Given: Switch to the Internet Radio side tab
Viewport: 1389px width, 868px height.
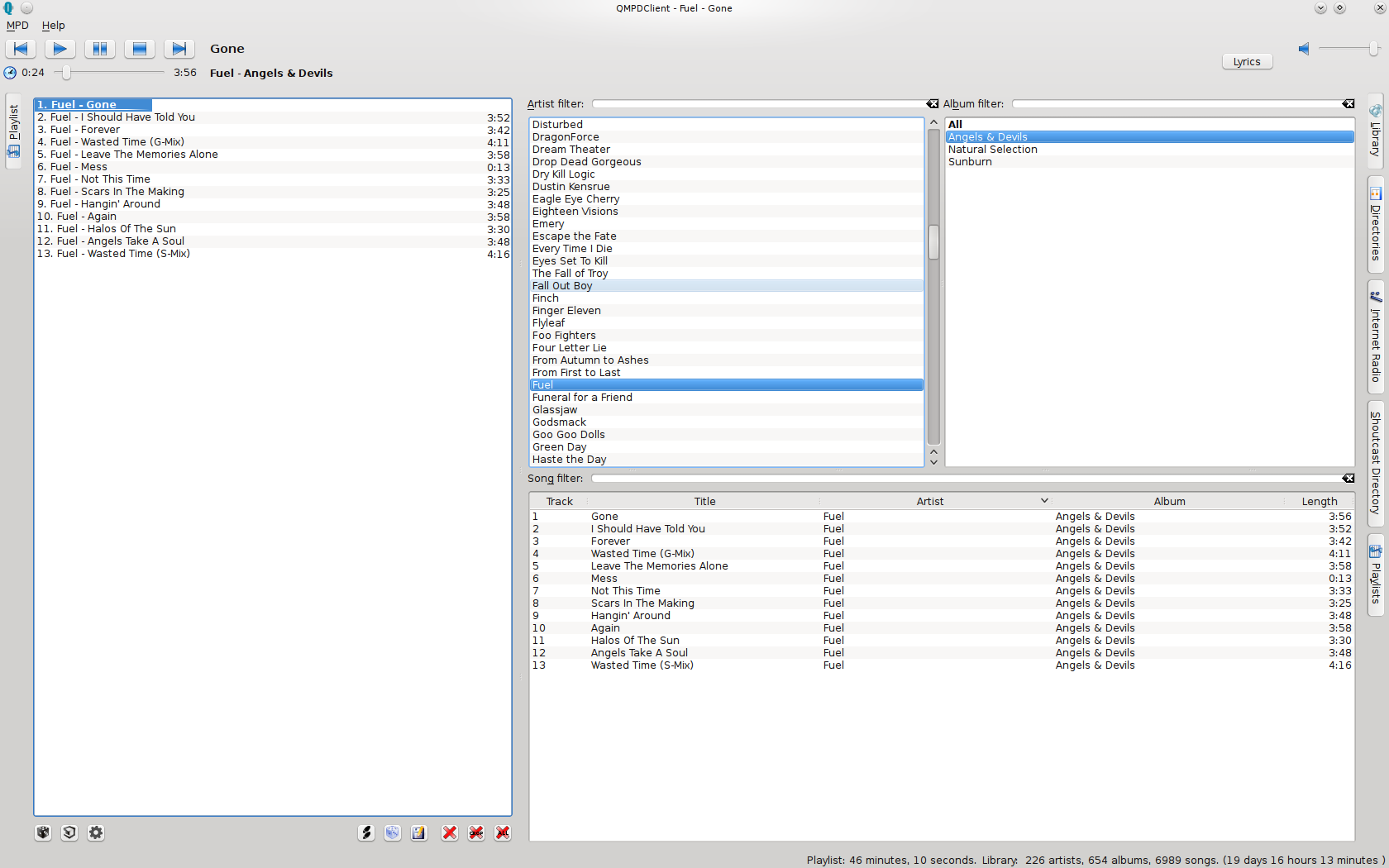Looking at the screenshot, I should point(1375,336).
